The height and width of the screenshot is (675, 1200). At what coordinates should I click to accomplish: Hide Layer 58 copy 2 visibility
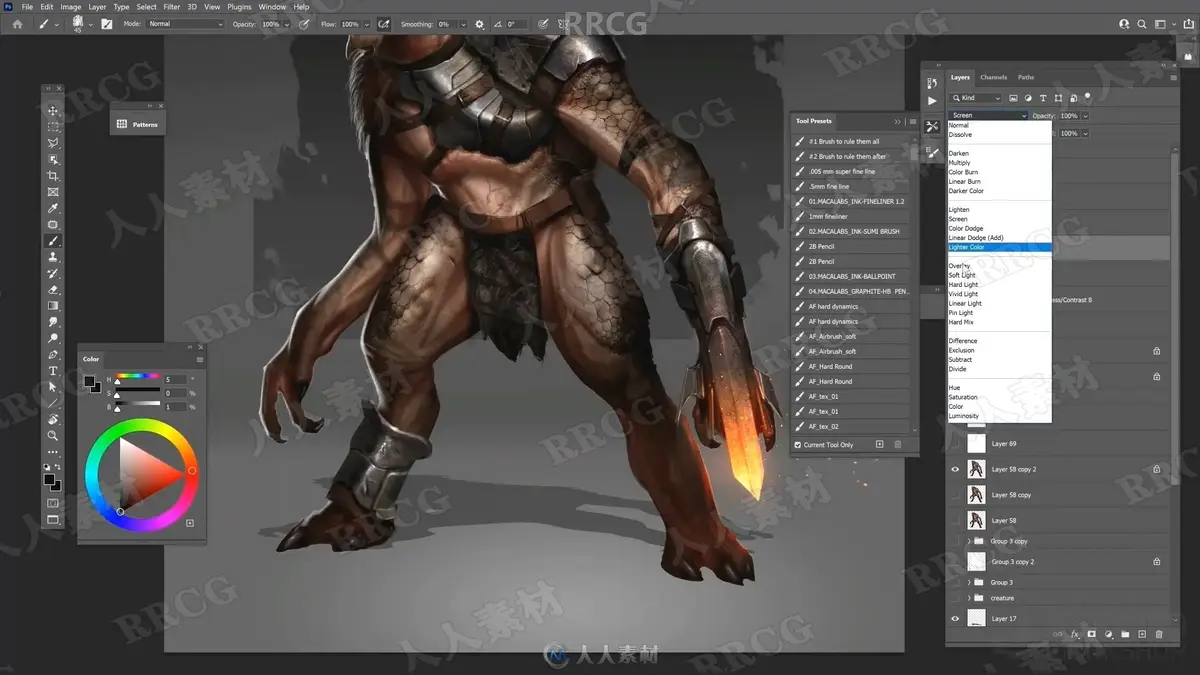[955, 469]
